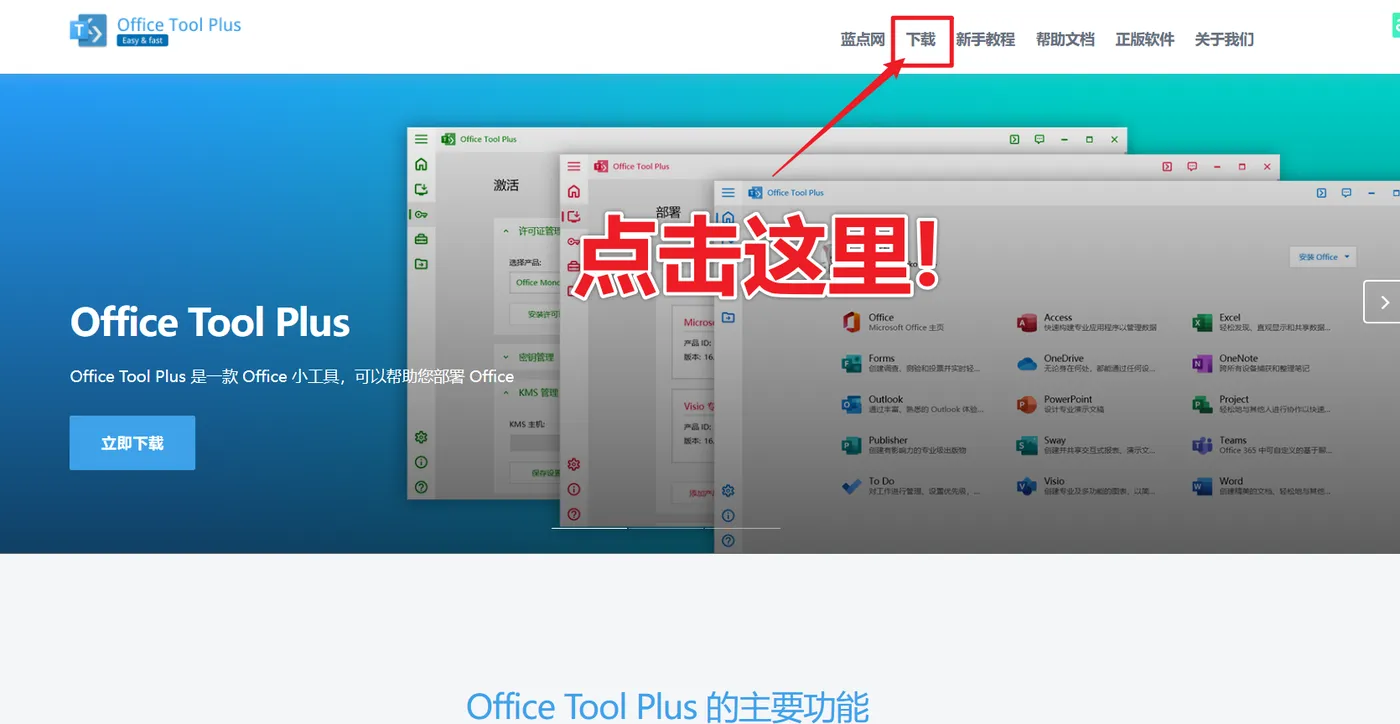Screen dimensions: 1400x724
Task: Select the deploy icon in green window sidebar
Action: (x=421, y=189)
